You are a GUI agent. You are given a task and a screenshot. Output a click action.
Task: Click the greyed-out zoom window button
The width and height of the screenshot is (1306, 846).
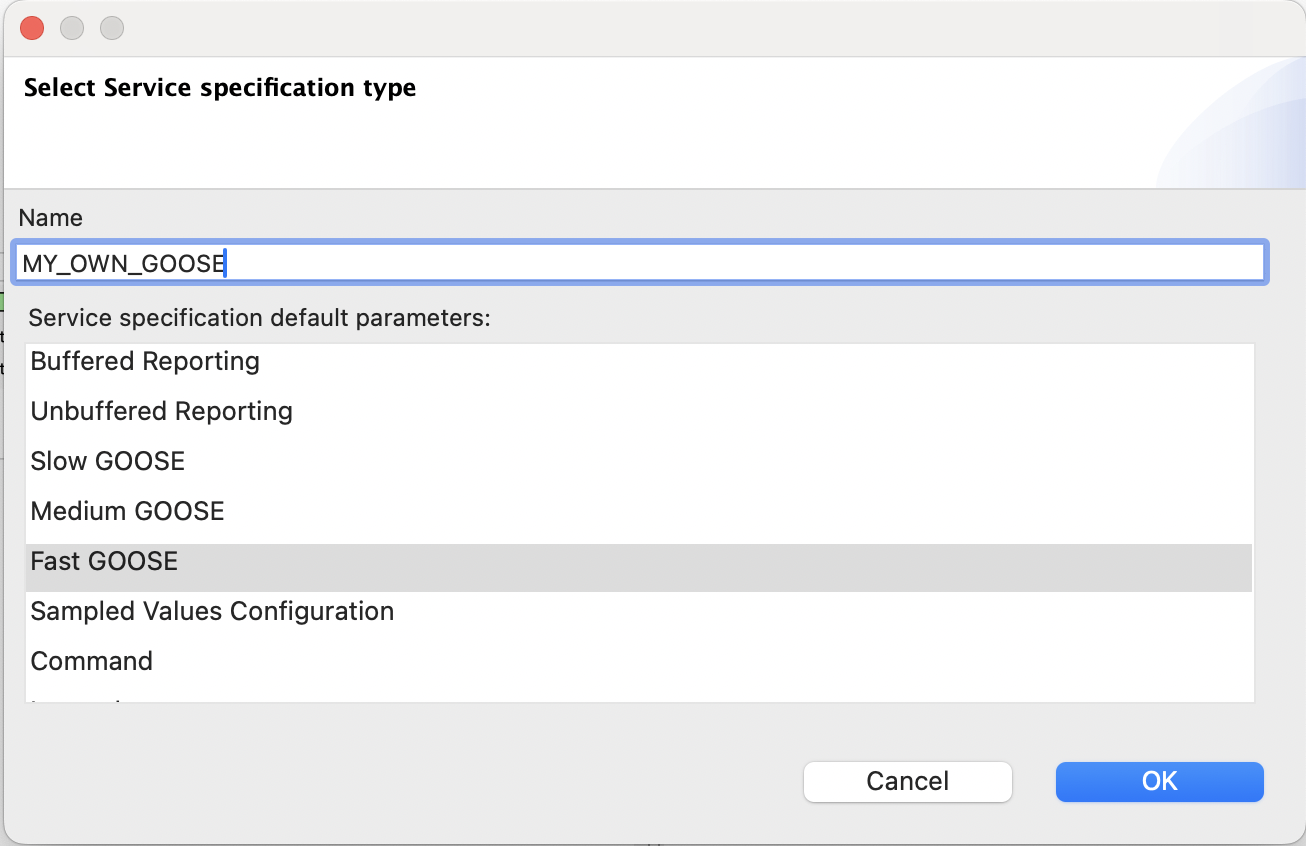tap(112, 28)
